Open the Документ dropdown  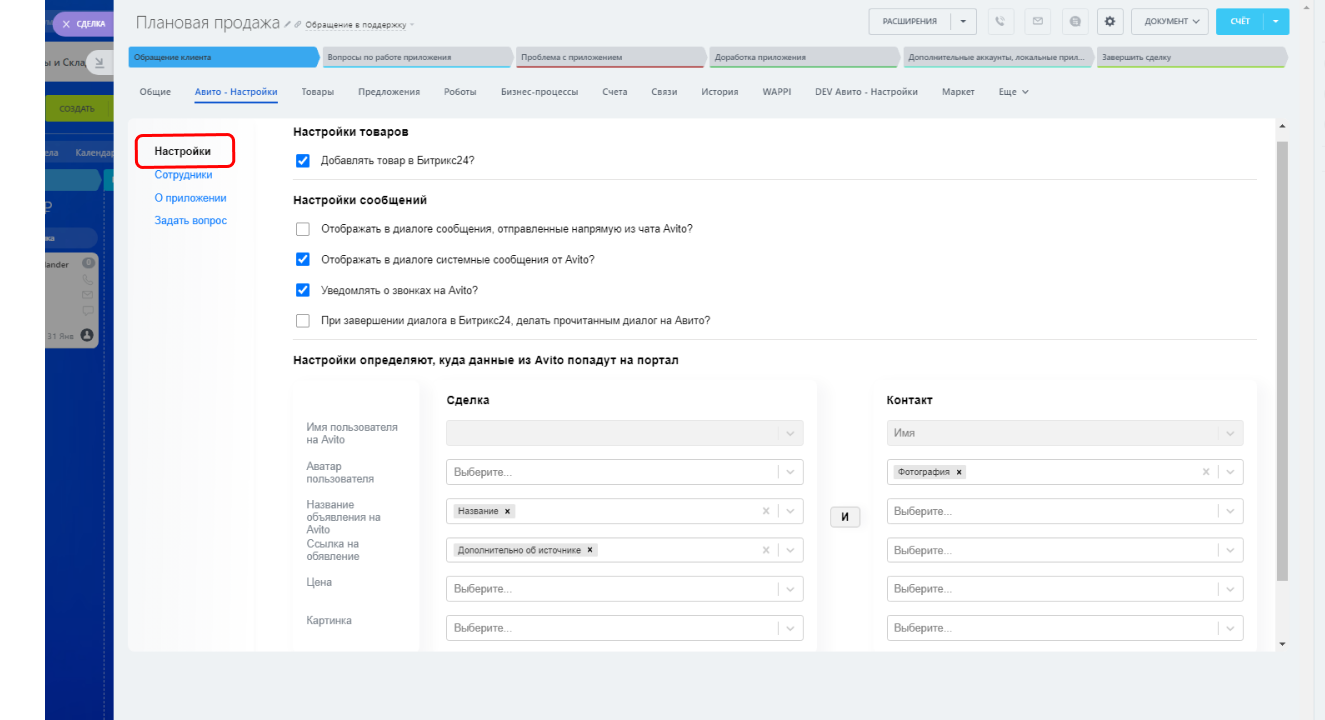coord(1170,21)
